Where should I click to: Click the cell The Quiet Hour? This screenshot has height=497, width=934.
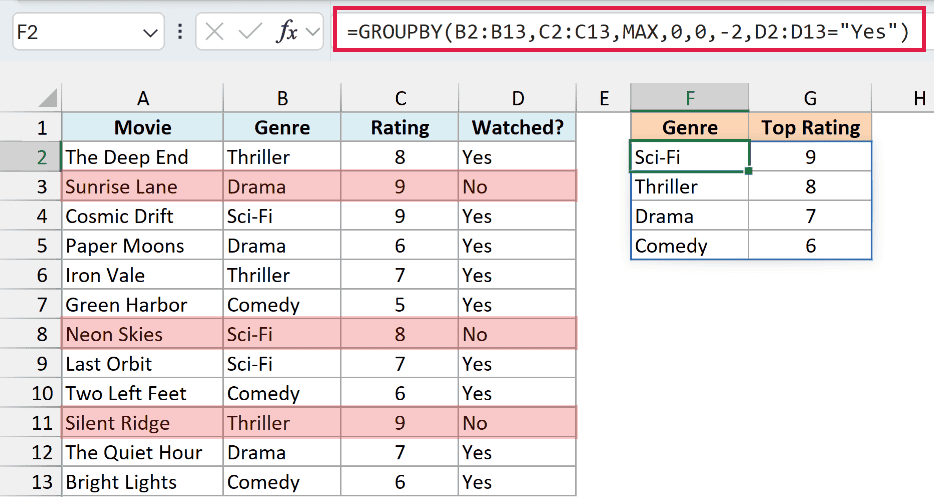tap(142, 452)
